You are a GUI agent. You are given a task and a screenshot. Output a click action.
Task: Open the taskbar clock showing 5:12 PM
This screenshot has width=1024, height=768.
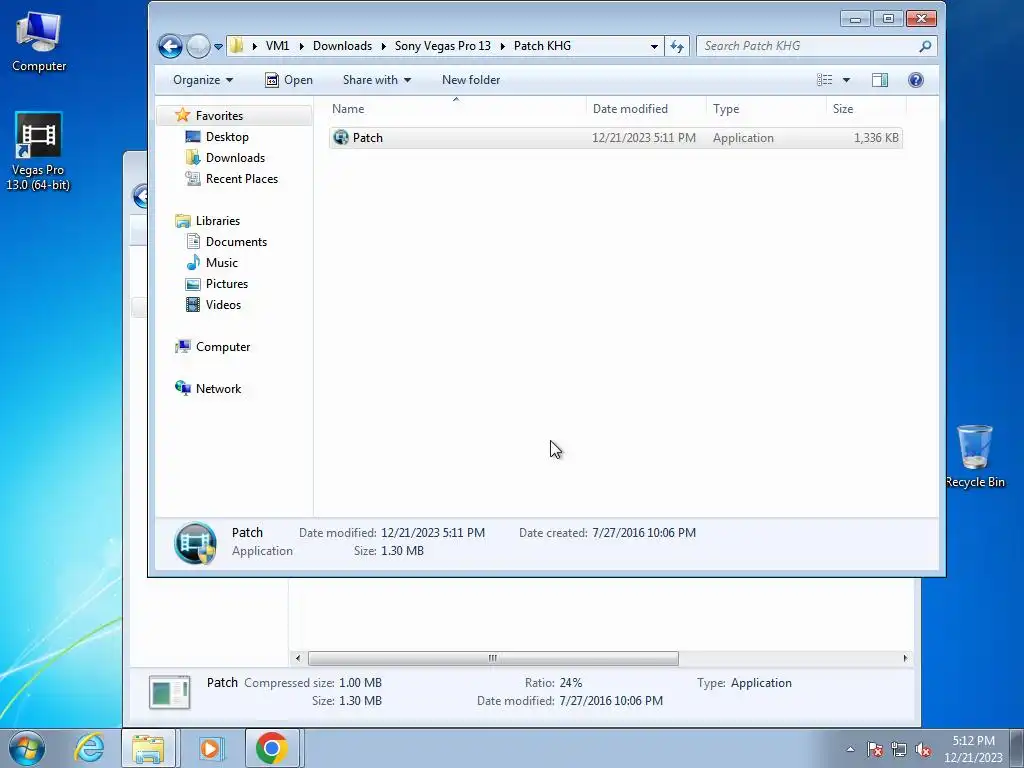(x=973, y=749)
